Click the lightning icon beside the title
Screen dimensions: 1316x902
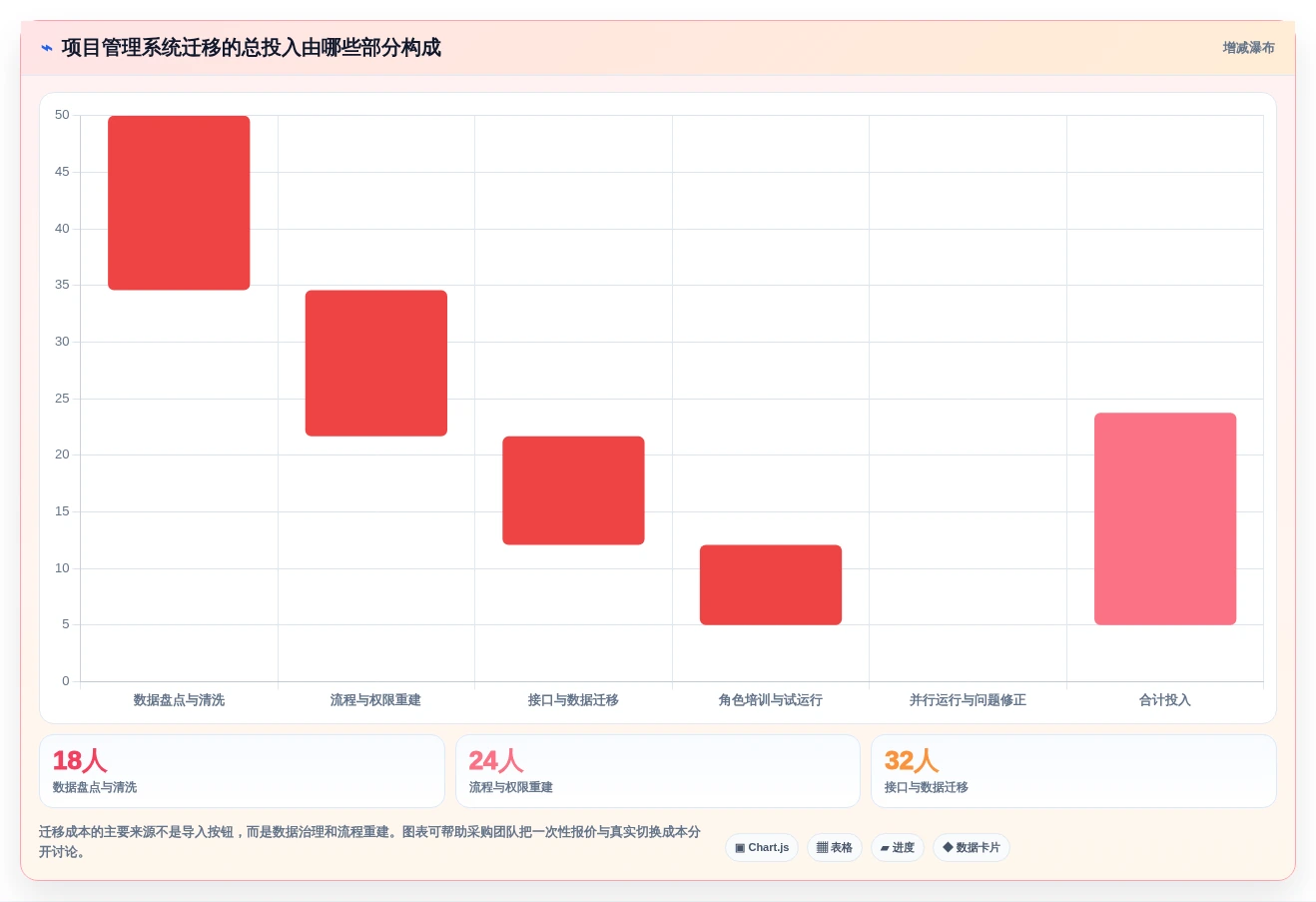[x=47, y=48]
